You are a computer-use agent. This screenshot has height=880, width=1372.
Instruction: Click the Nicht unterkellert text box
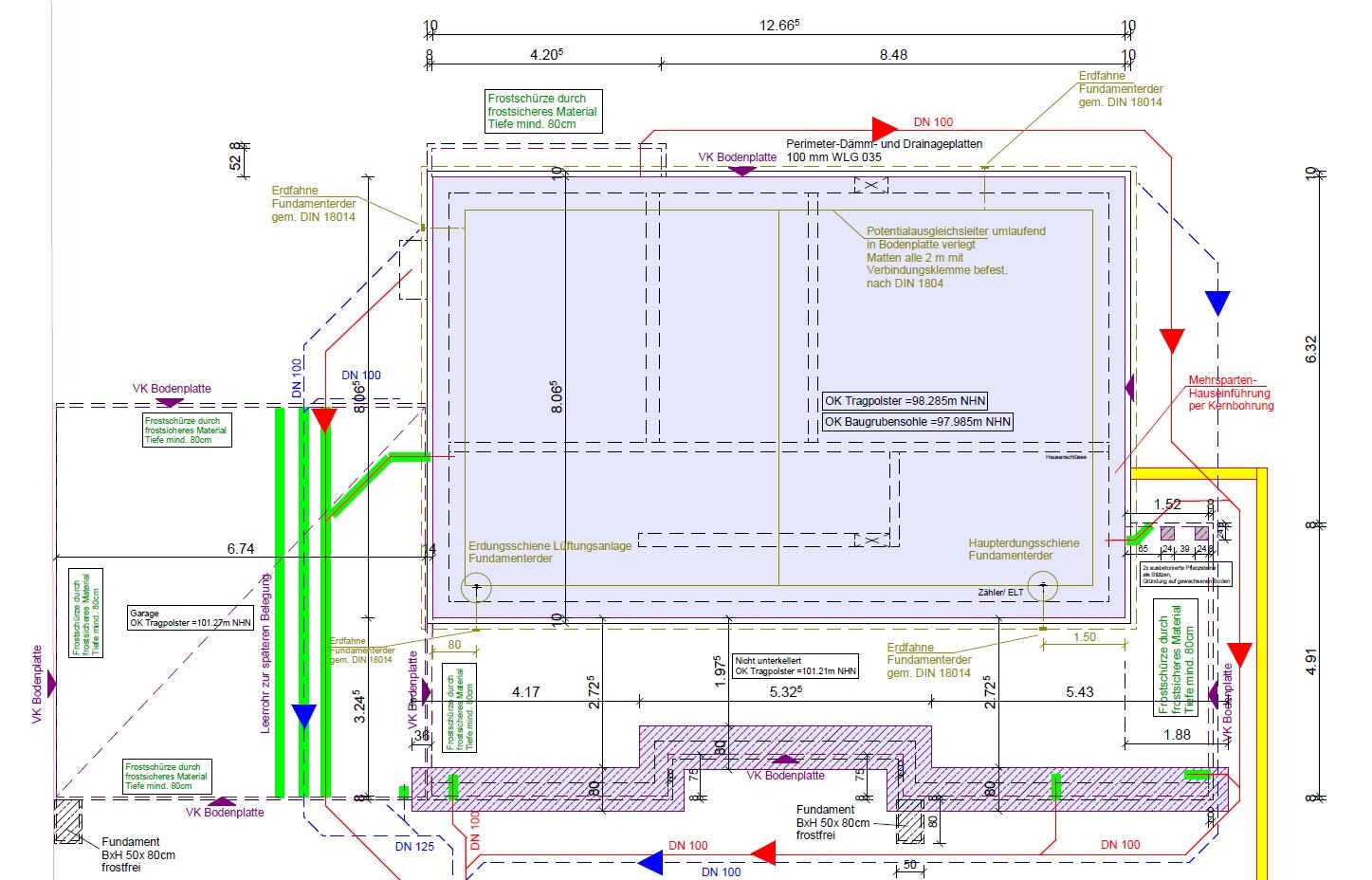[x=796, y=666]
